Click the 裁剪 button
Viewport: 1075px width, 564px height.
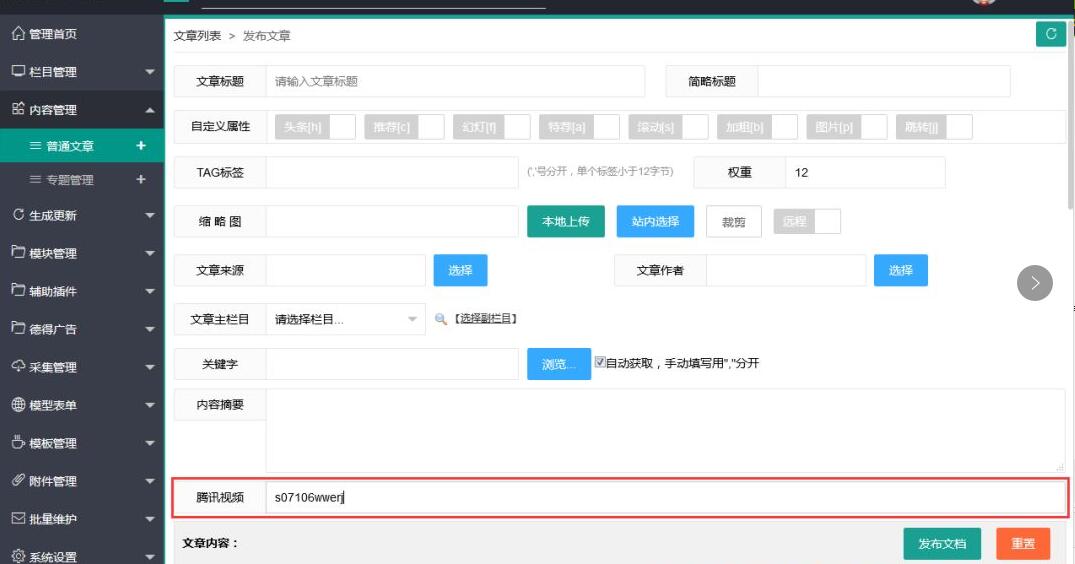click(x=734, y=221)
